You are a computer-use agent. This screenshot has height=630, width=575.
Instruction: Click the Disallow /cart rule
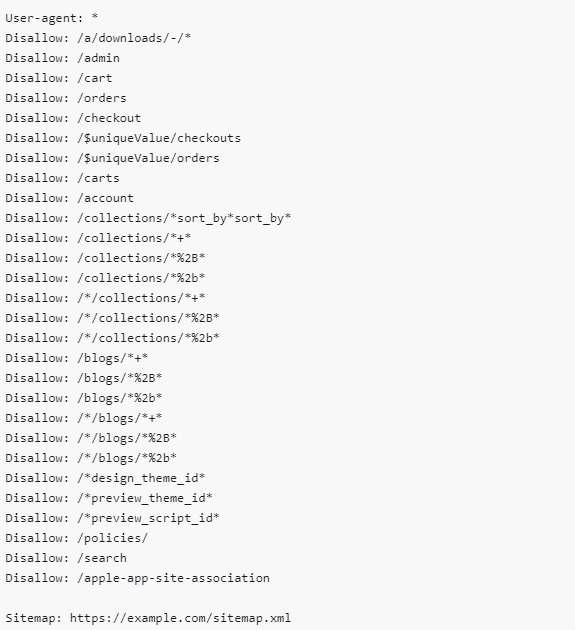point(59,78)
